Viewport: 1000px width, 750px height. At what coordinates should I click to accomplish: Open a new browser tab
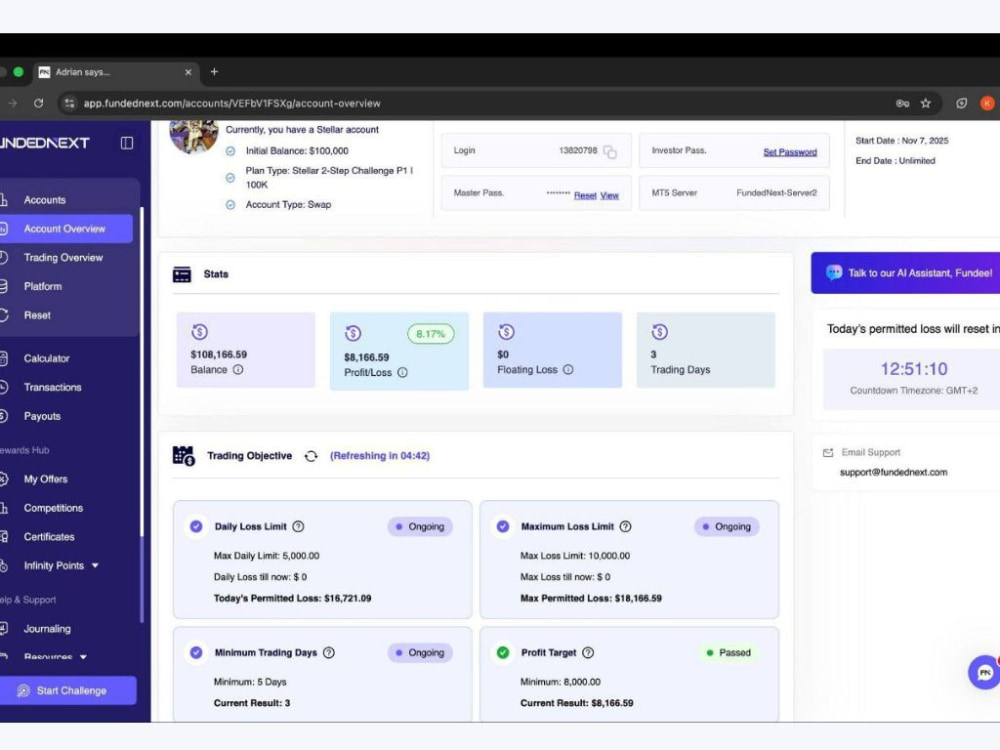pos(214,72)
